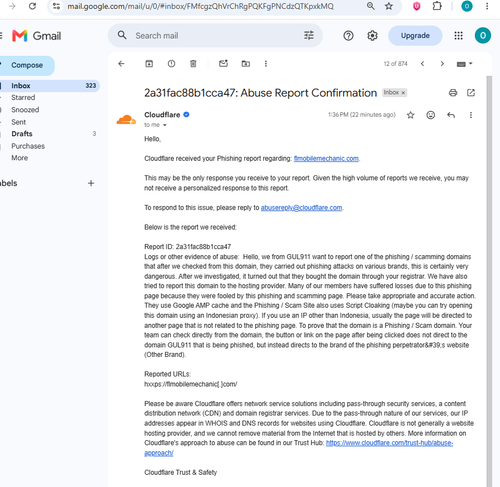The image size is (500, 487).
Task: Click the email subject 'Abuse Report Confirmation'
Action: [309, 93]
